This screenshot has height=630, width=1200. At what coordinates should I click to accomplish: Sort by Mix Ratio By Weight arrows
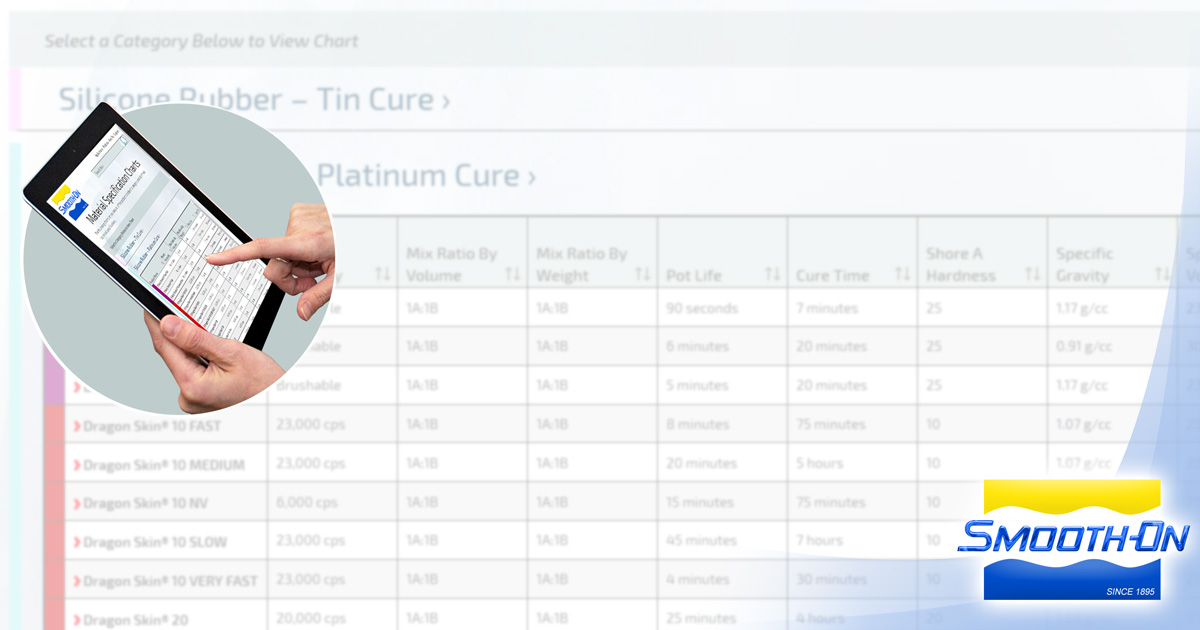click(x=643, y=275)
